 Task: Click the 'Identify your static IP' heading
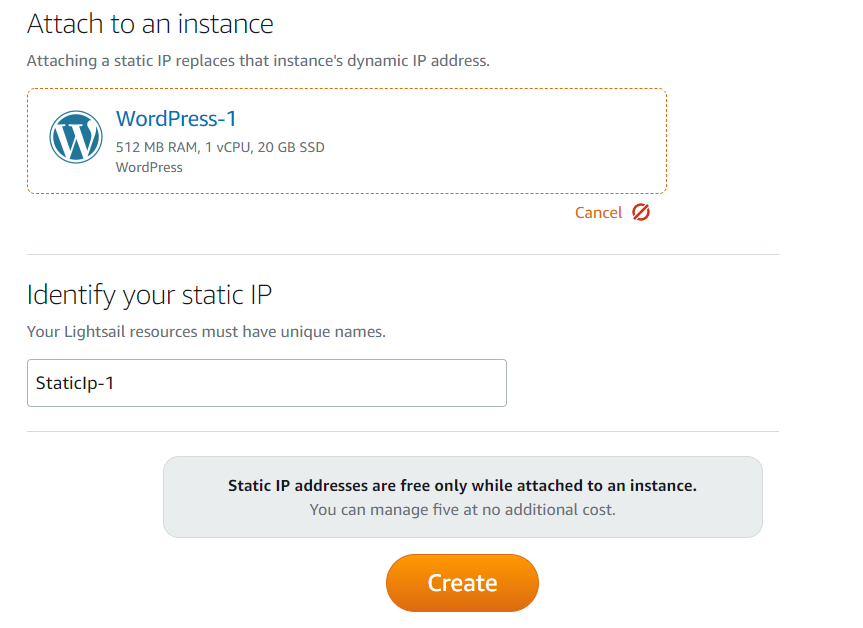coord(149,294)
